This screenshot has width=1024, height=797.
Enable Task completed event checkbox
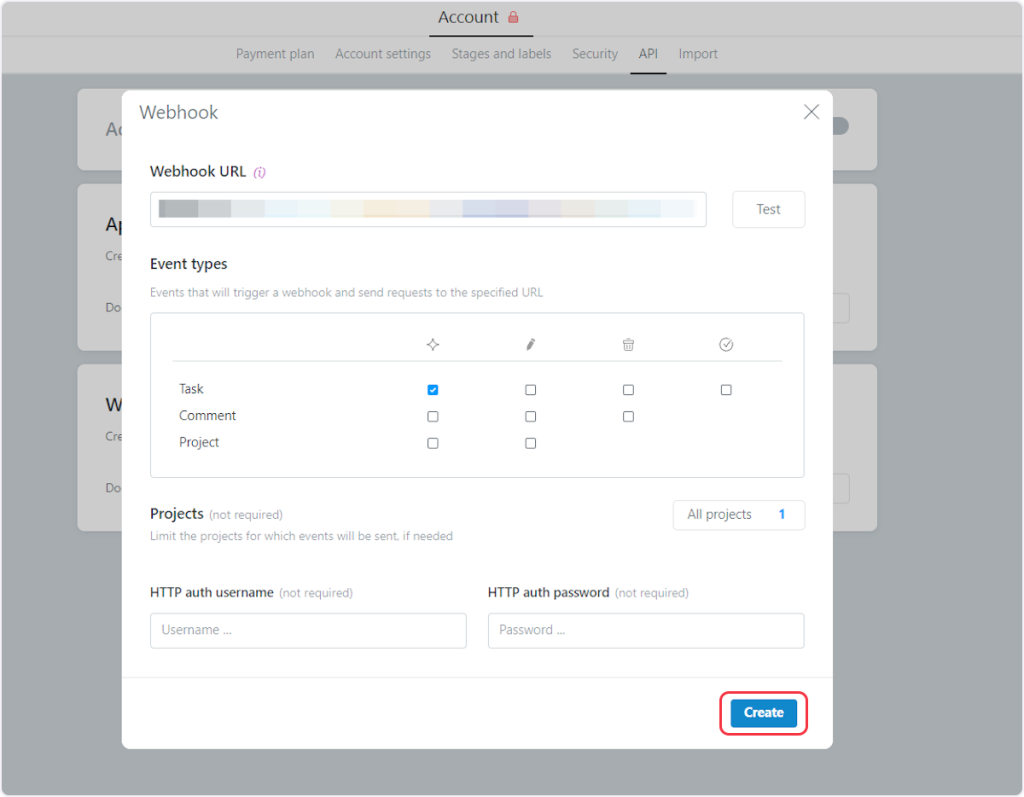click(726, 390)
